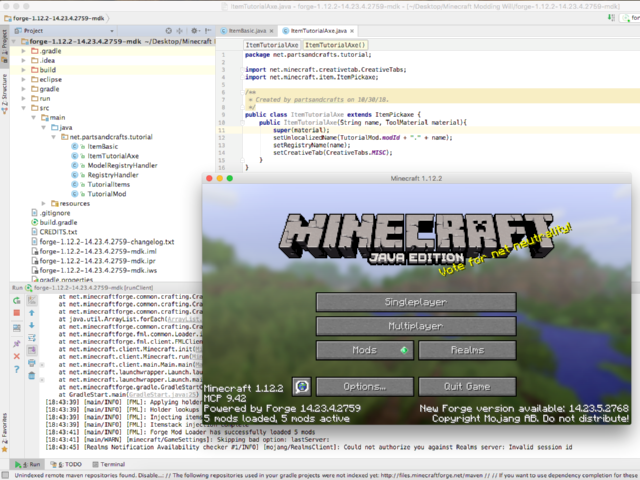Select .gitignore file
Image resolution: width=640 pixels, height=480 pixels.
click(x=55, y=213)
